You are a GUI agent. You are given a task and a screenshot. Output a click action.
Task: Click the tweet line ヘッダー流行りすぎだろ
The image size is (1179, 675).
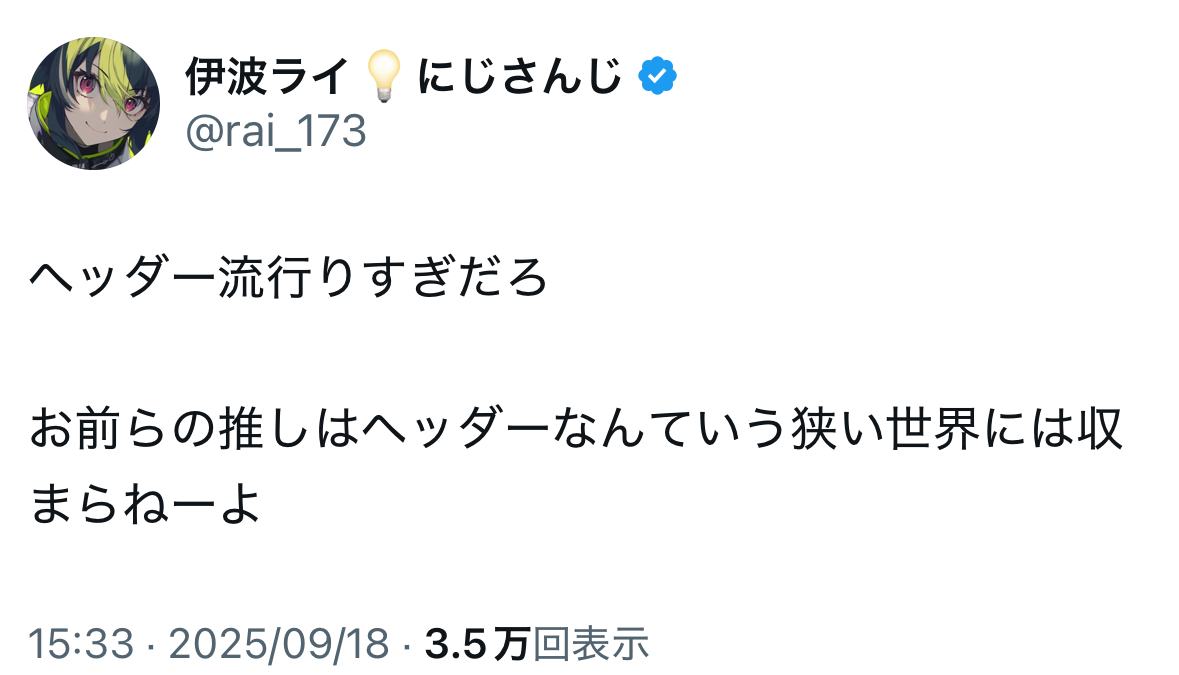coord(289,279)
